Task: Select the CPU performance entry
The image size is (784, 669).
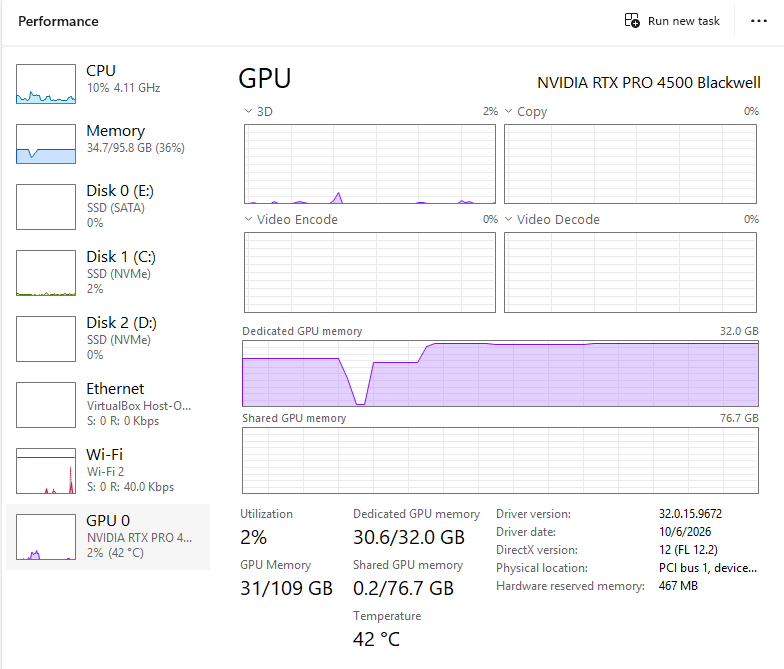Action: (108, 84)
